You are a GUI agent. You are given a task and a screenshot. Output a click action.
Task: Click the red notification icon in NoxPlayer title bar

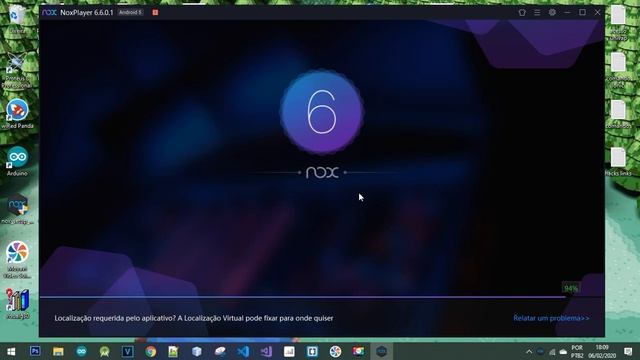click(x=155, y=13)
